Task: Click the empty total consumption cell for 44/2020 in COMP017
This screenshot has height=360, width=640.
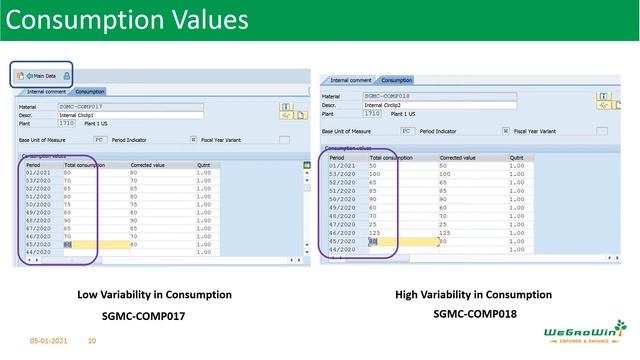Action: pyautogui.click(x=96, y=252)
